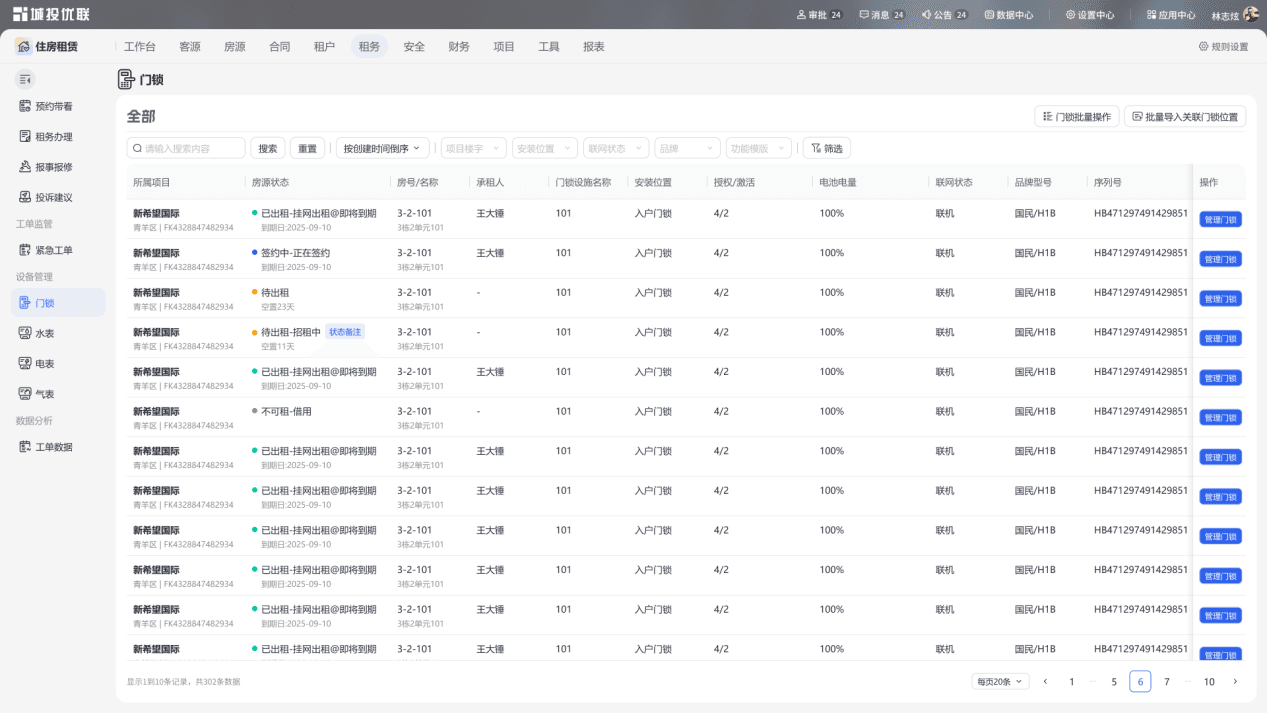1267x713 pixels.
Task: Go to page 1
Action: (x=1072, y=682)
